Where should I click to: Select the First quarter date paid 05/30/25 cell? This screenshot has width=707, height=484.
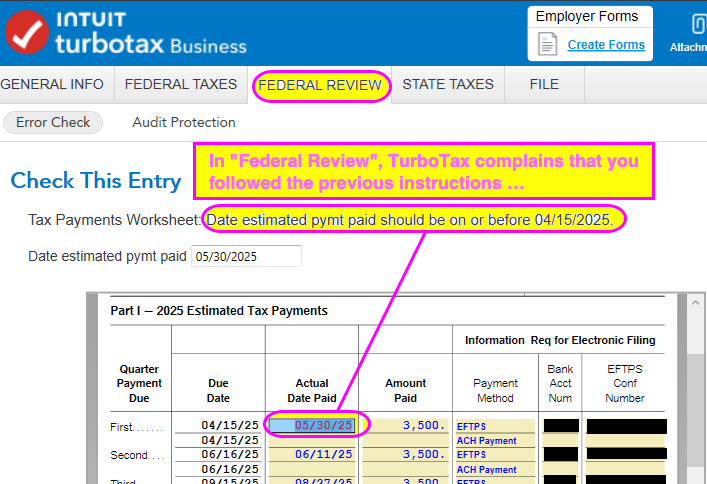[312, 425]
